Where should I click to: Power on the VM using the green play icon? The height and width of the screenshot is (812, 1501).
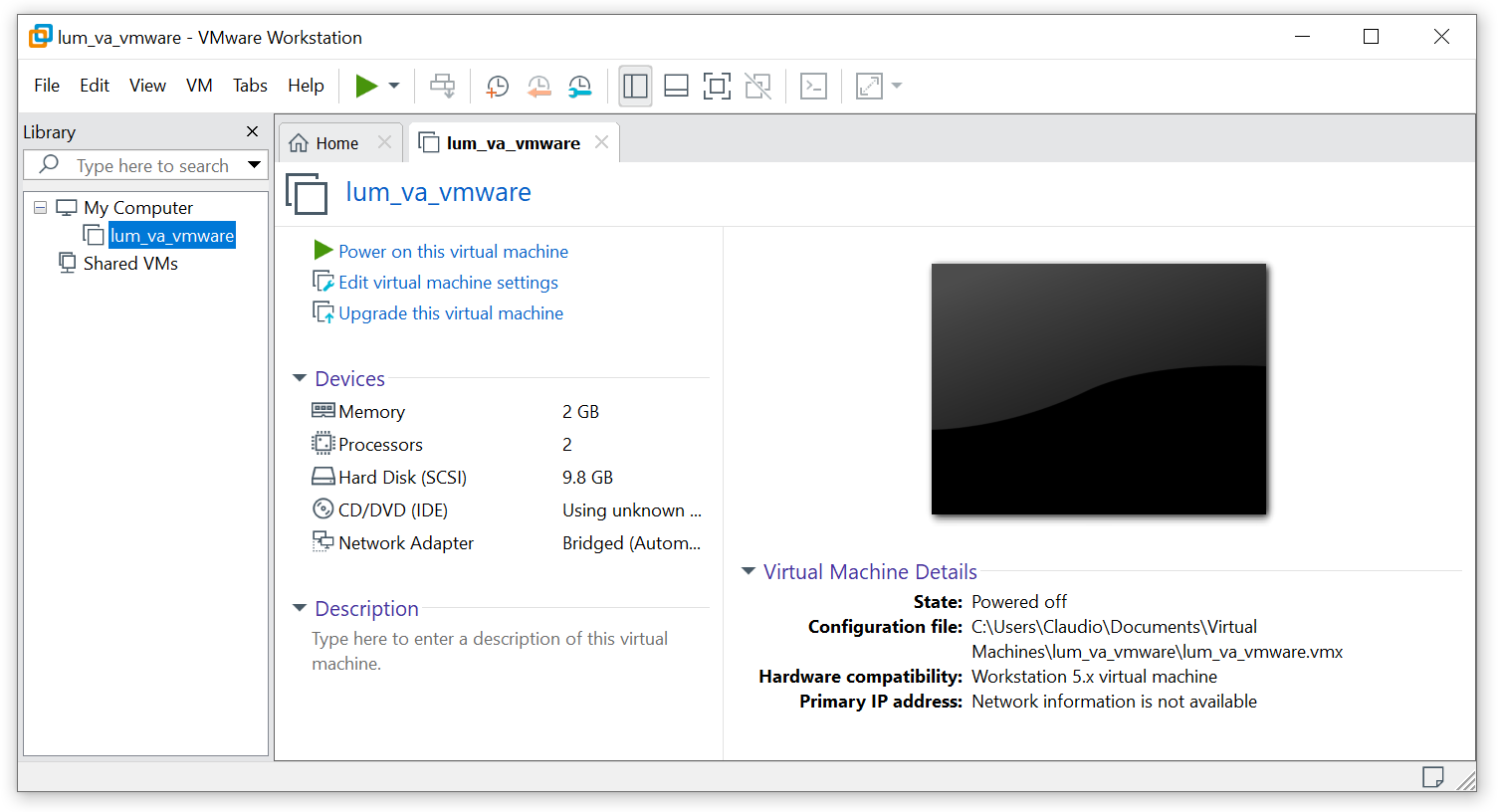tap(366, 86)
